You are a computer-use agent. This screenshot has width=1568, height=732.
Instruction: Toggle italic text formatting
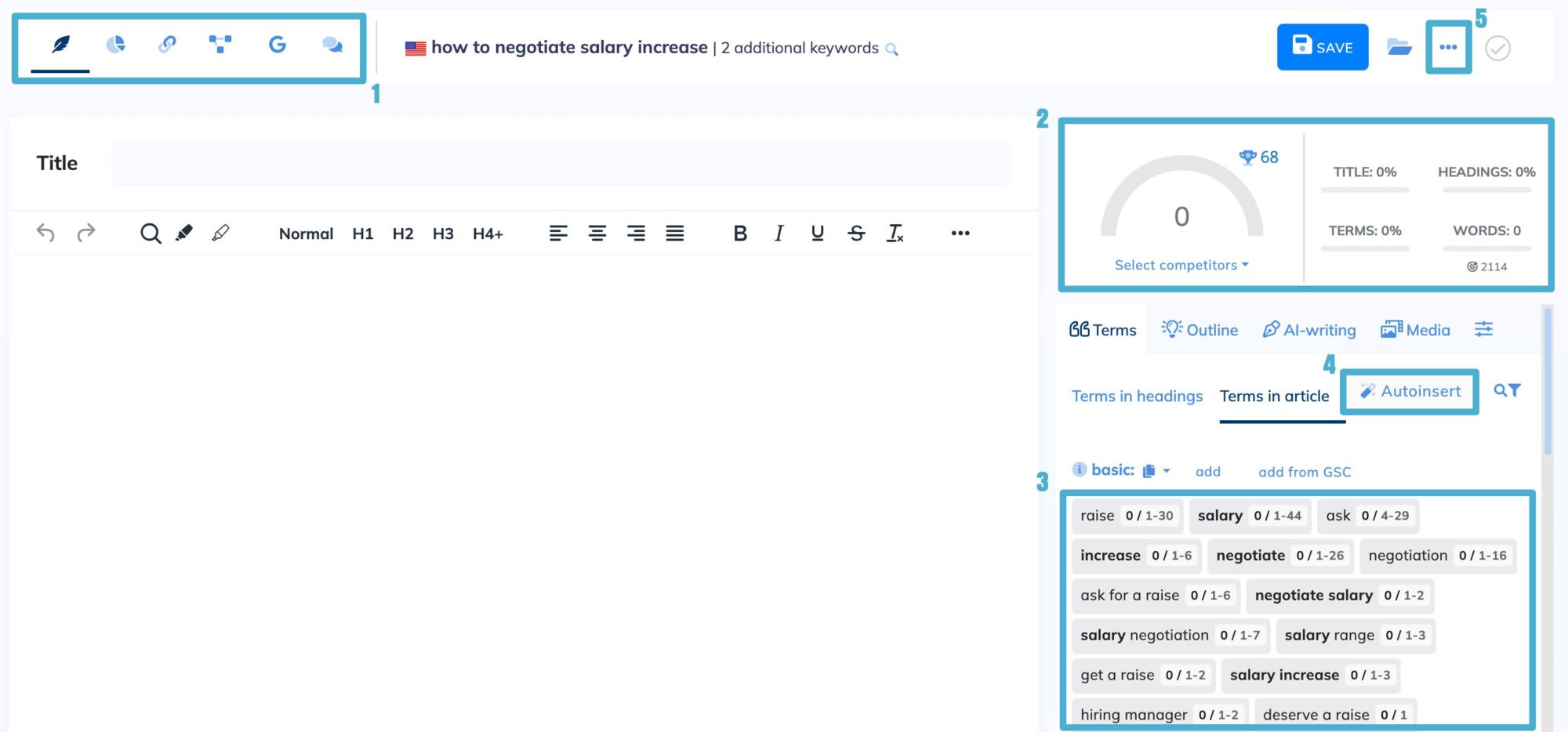pyautogui.click(x=779, y=233)
